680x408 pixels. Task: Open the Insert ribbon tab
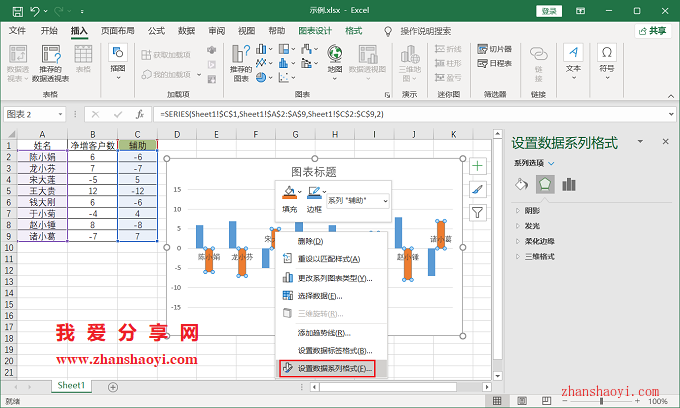click(x=79, y=31)
